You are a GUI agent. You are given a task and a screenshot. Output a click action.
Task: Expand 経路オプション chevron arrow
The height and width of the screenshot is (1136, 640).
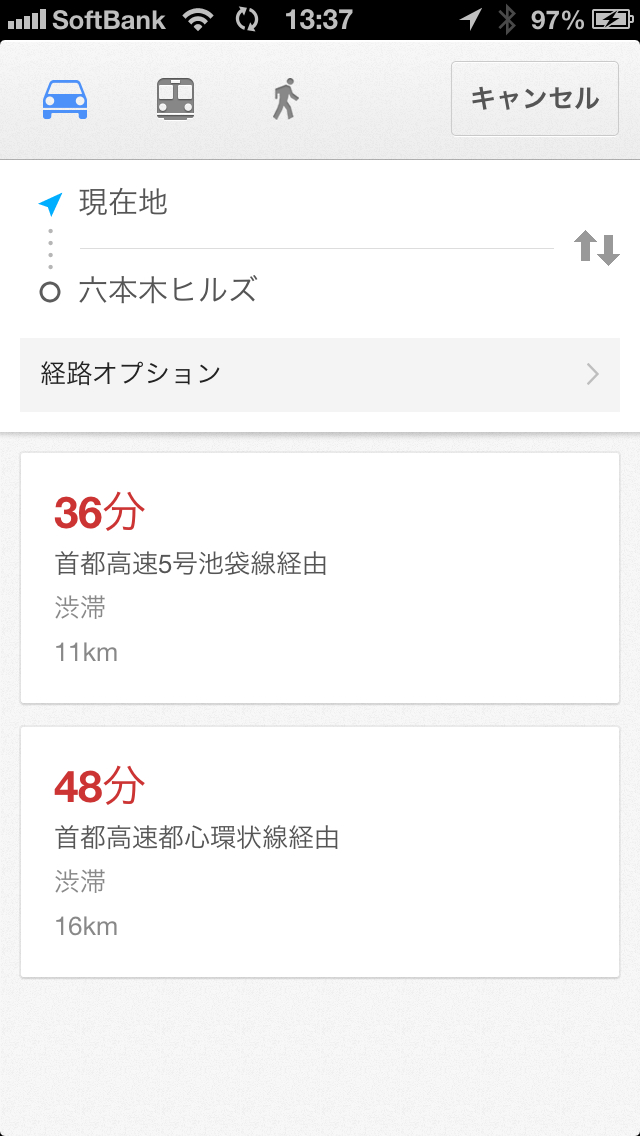tap(593, 374)
